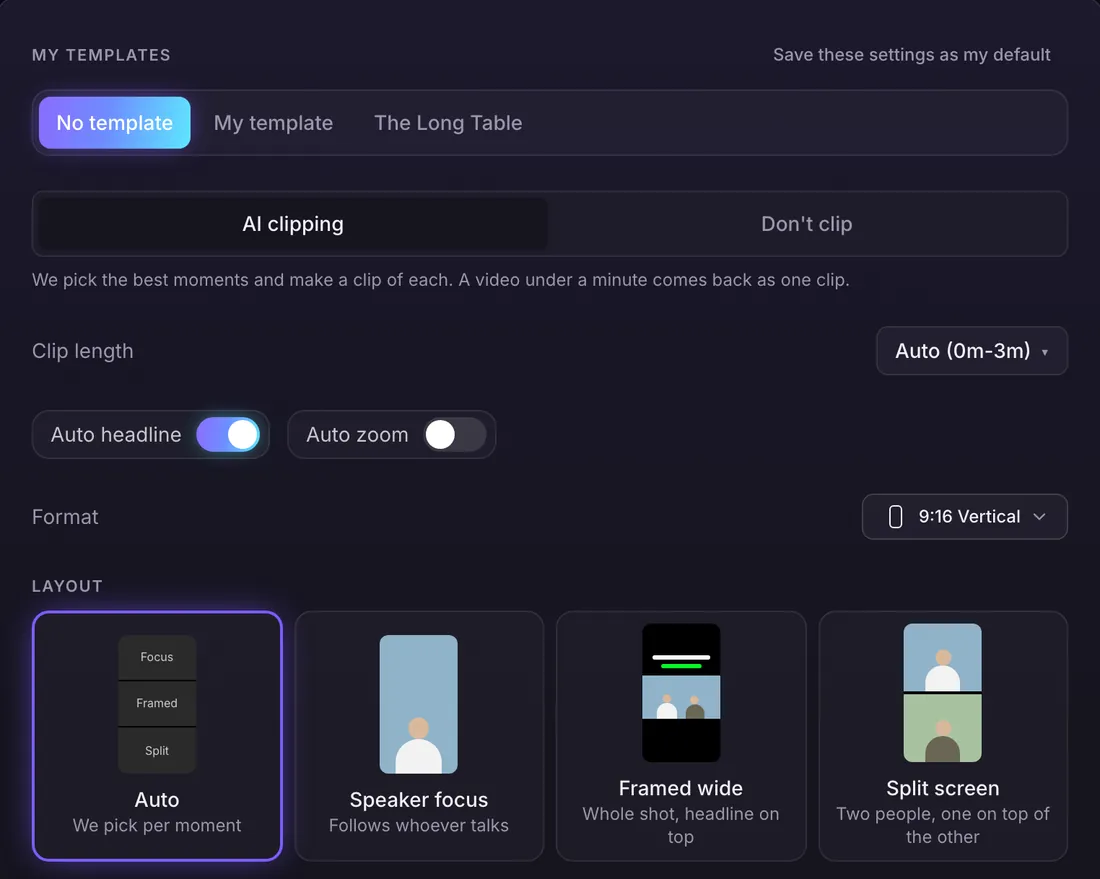Click the LAYOUT heading
This screenshot has width=1100, height=879.
point(67,586)
